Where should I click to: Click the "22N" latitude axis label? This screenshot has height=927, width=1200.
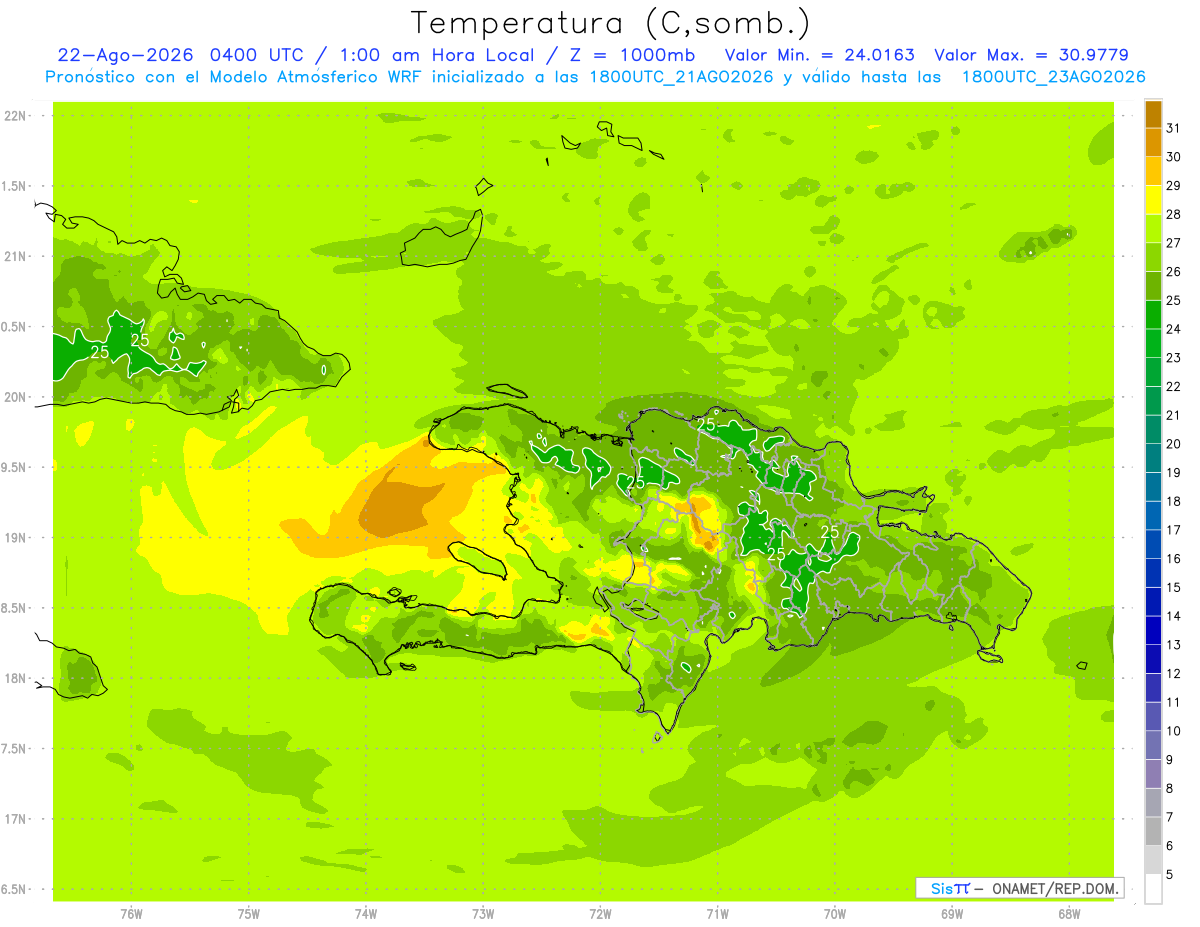17,116
